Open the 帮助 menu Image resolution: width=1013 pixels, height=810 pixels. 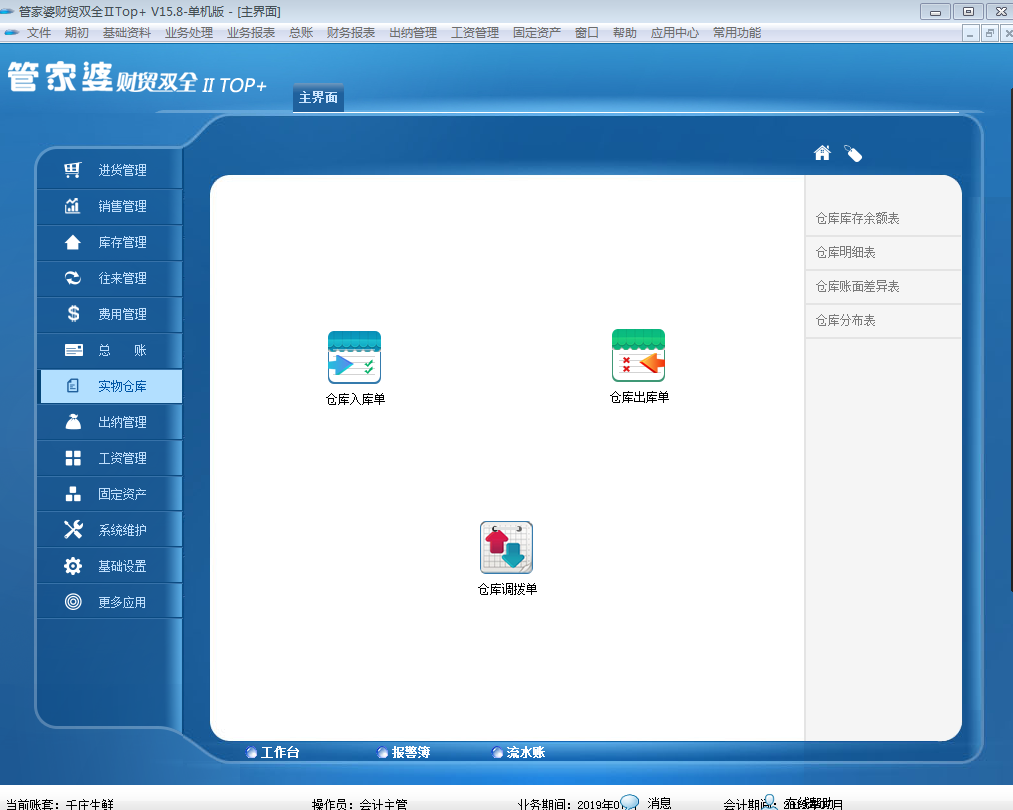pyautogui.click(x=625, y=32)
